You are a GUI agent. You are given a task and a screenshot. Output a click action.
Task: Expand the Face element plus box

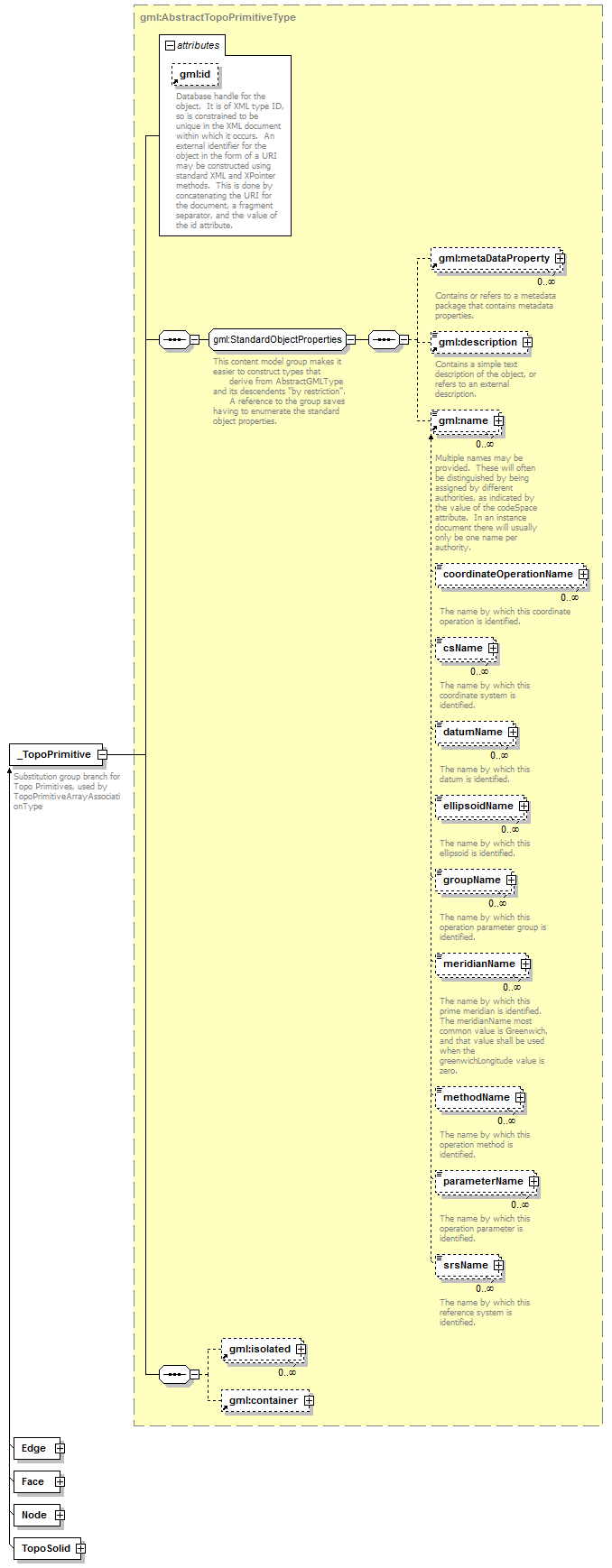point(60,1482)
